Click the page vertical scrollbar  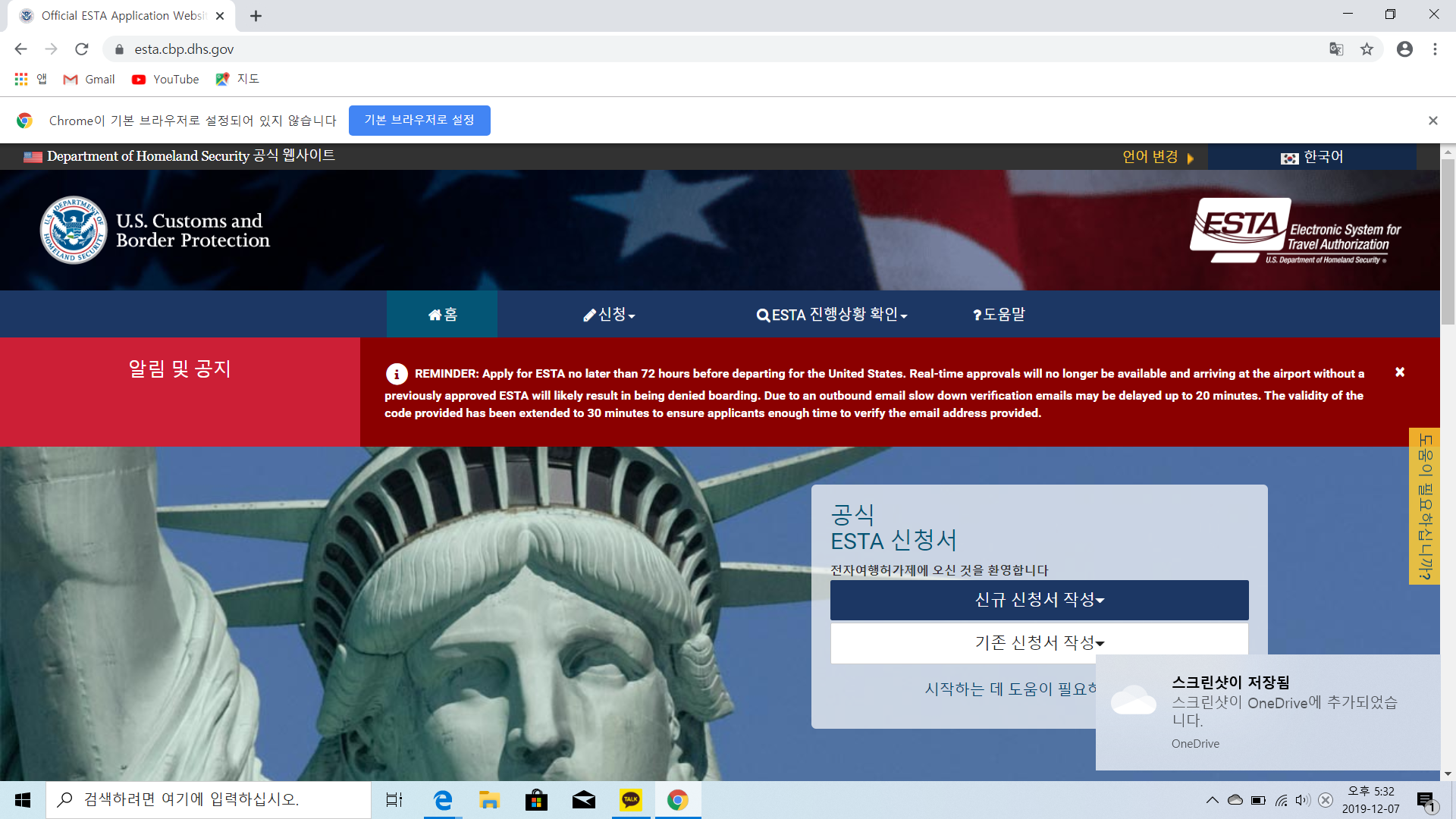pos(1448,243)
